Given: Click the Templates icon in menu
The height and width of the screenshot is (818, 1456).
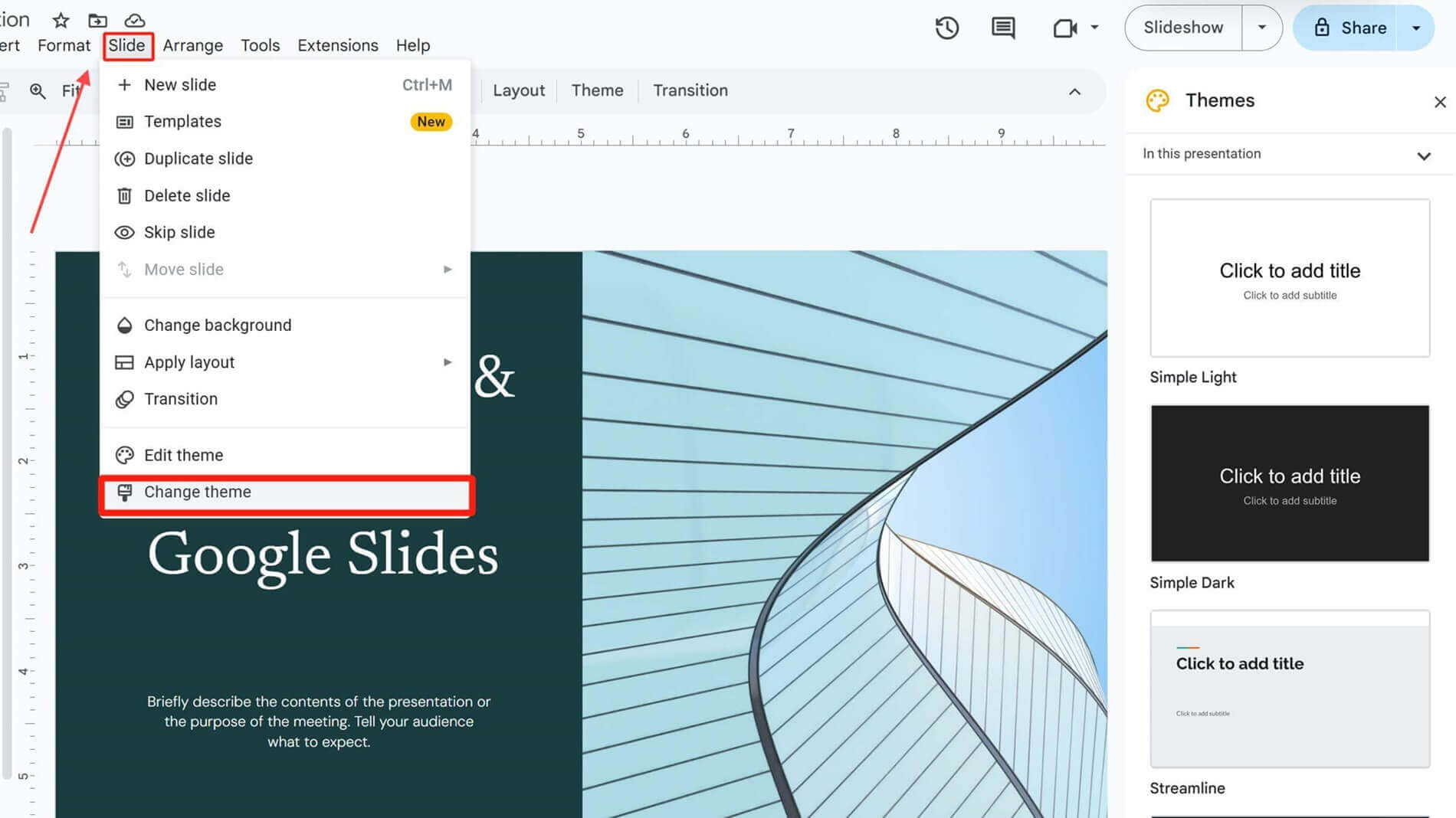Looking at the screenshot, I should coord(124,122).
